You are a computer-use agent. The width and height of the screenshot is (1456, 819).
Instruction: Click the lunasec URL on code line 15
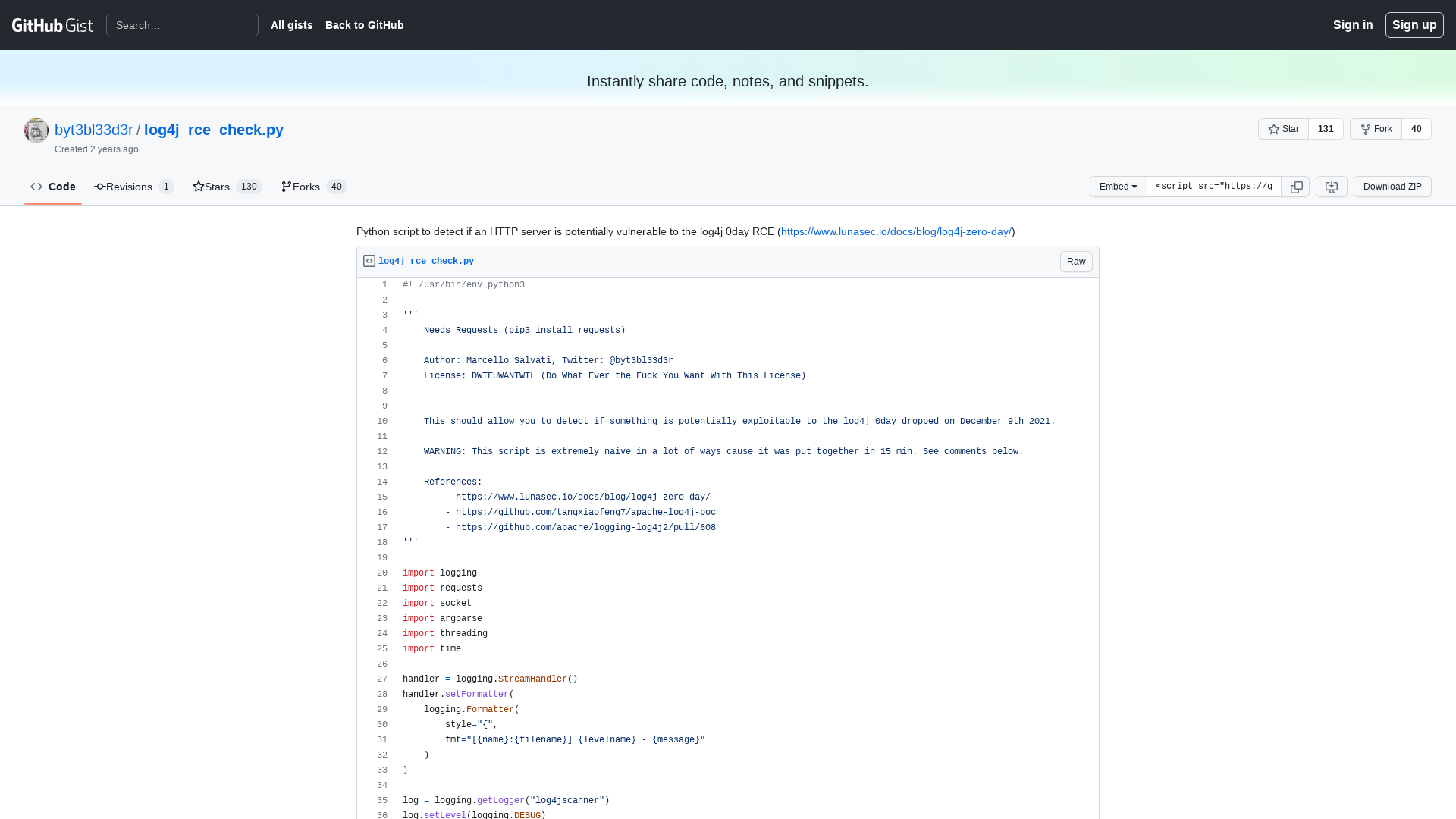[x=583, y=497]
